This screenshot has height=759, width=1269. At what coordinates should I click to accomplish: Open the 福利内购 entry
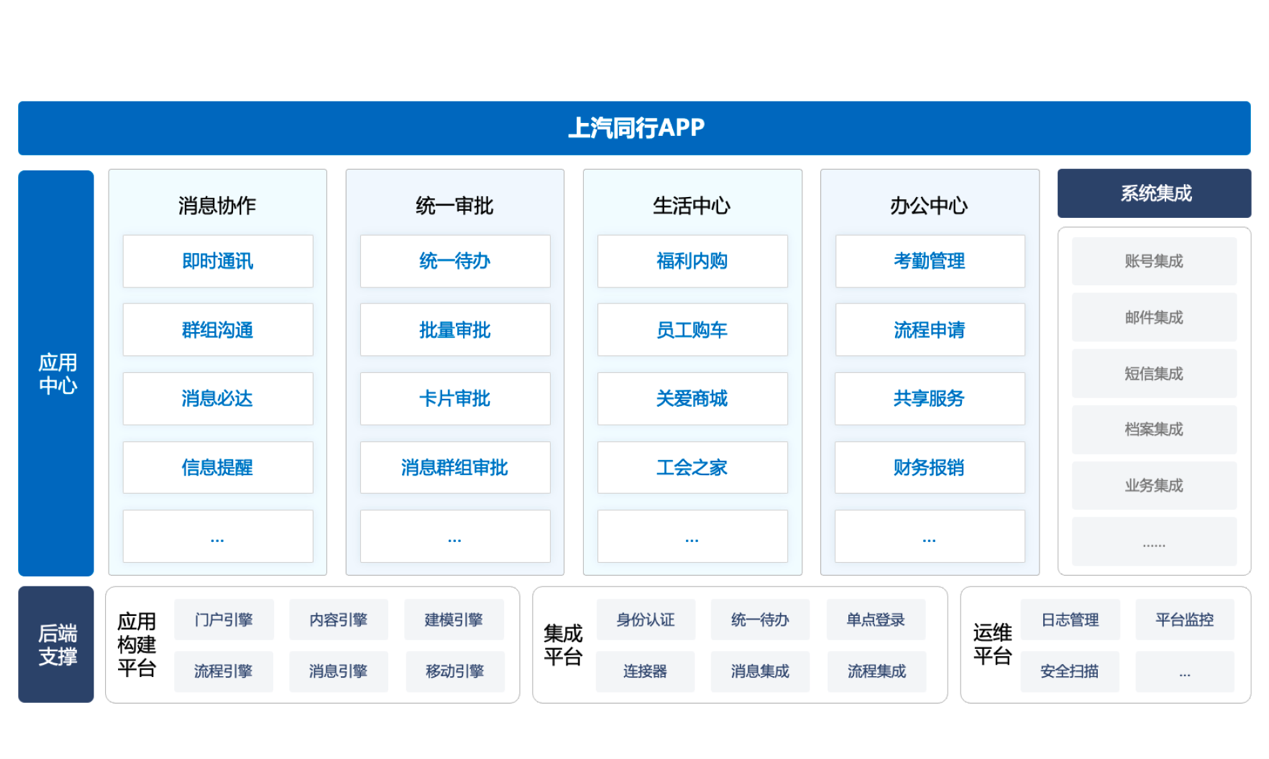(x=692, y=262)
